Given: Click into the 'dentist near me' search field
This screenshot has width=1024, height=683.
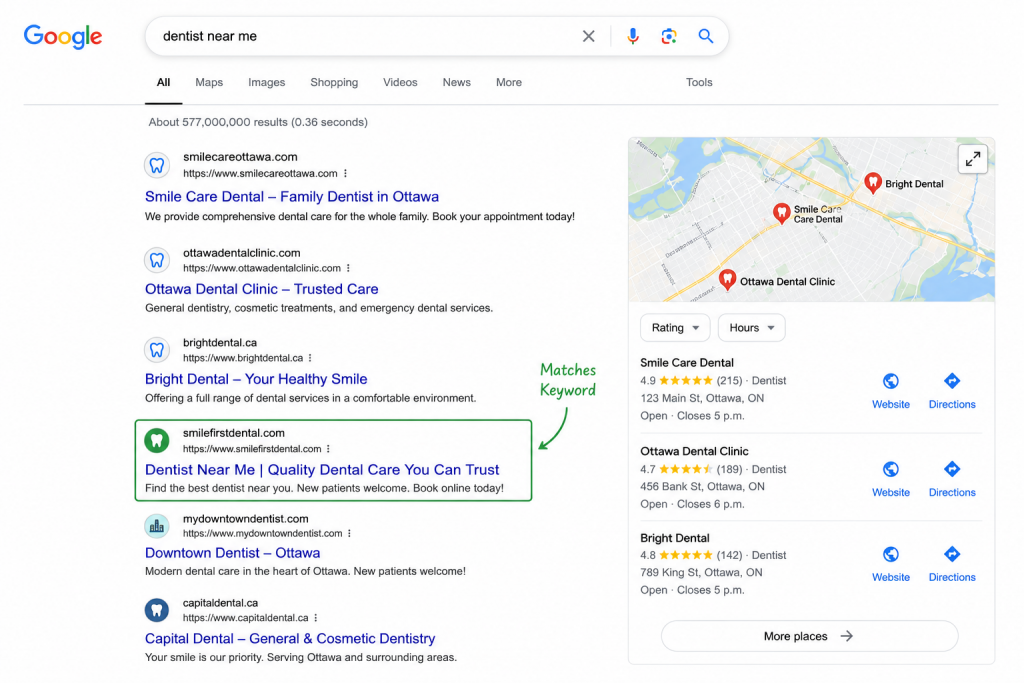Looking at the screenshot, I should pos(366,36).
